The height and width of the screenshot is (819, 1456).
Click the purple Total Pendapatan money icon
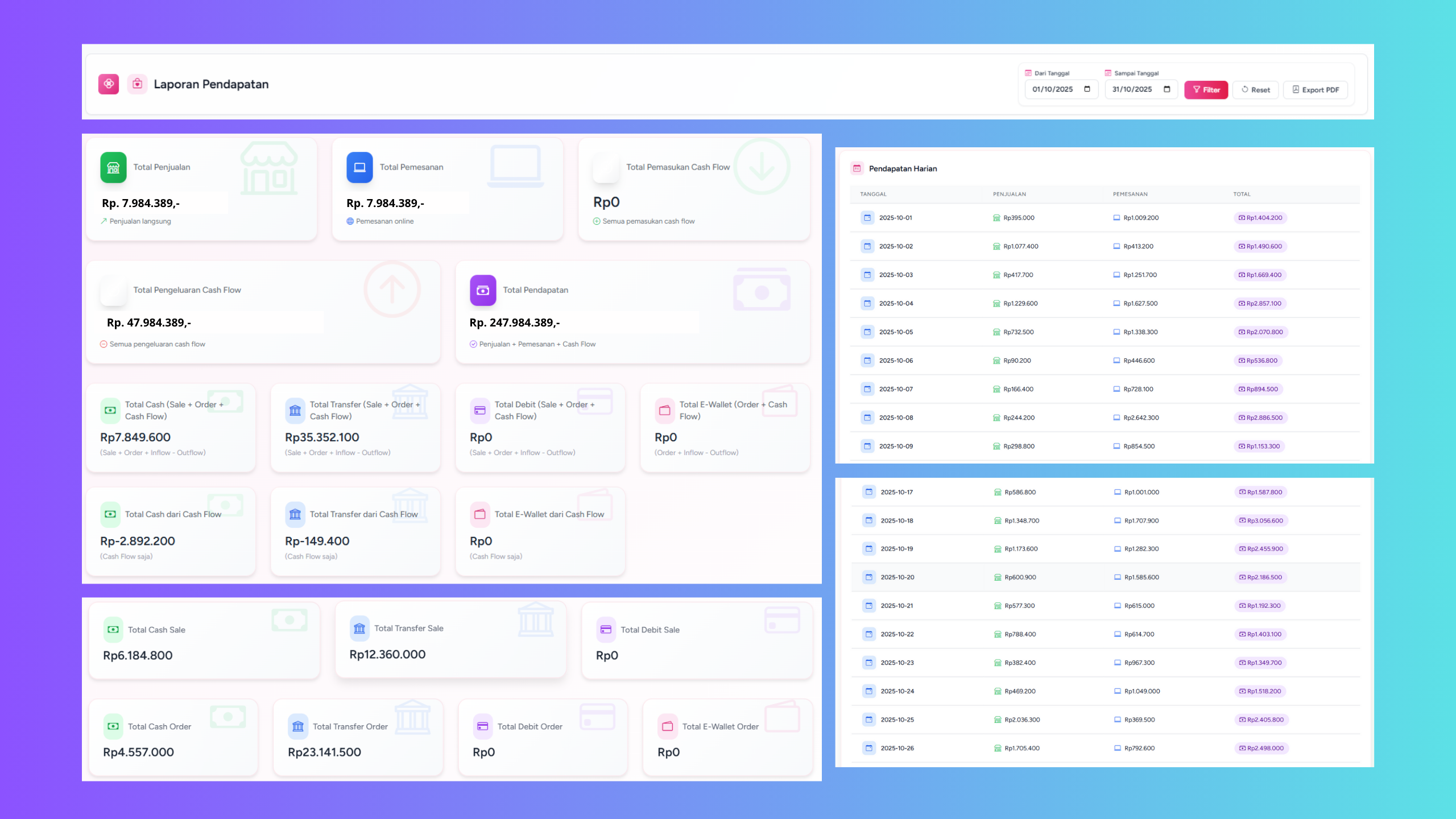[482, 290]
